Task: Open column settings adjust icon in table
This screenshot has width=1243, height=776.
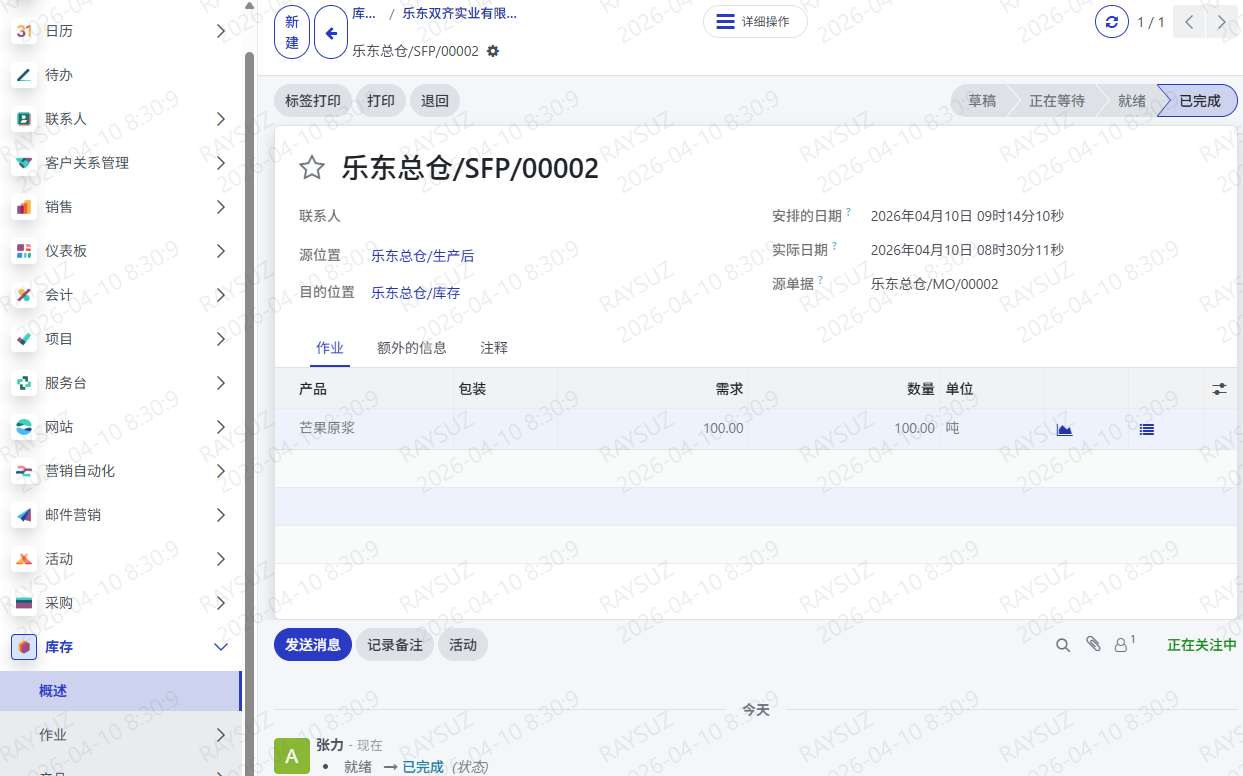Action: 1219,389
